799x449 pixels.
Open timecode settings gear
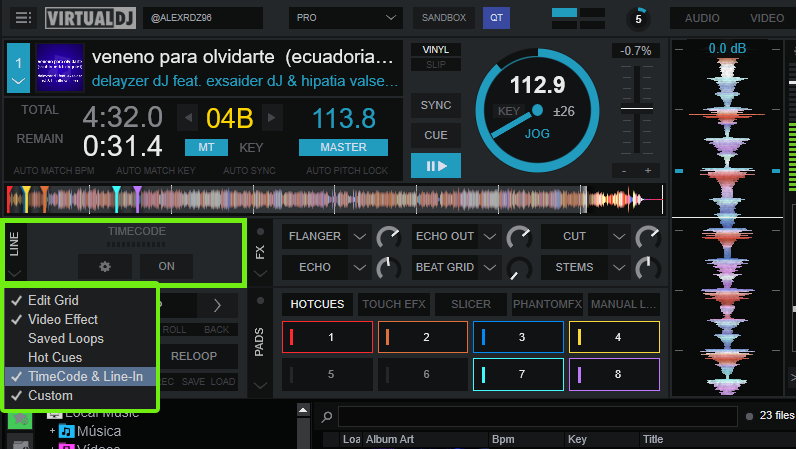pyautogui.click(x=105, y=267)
